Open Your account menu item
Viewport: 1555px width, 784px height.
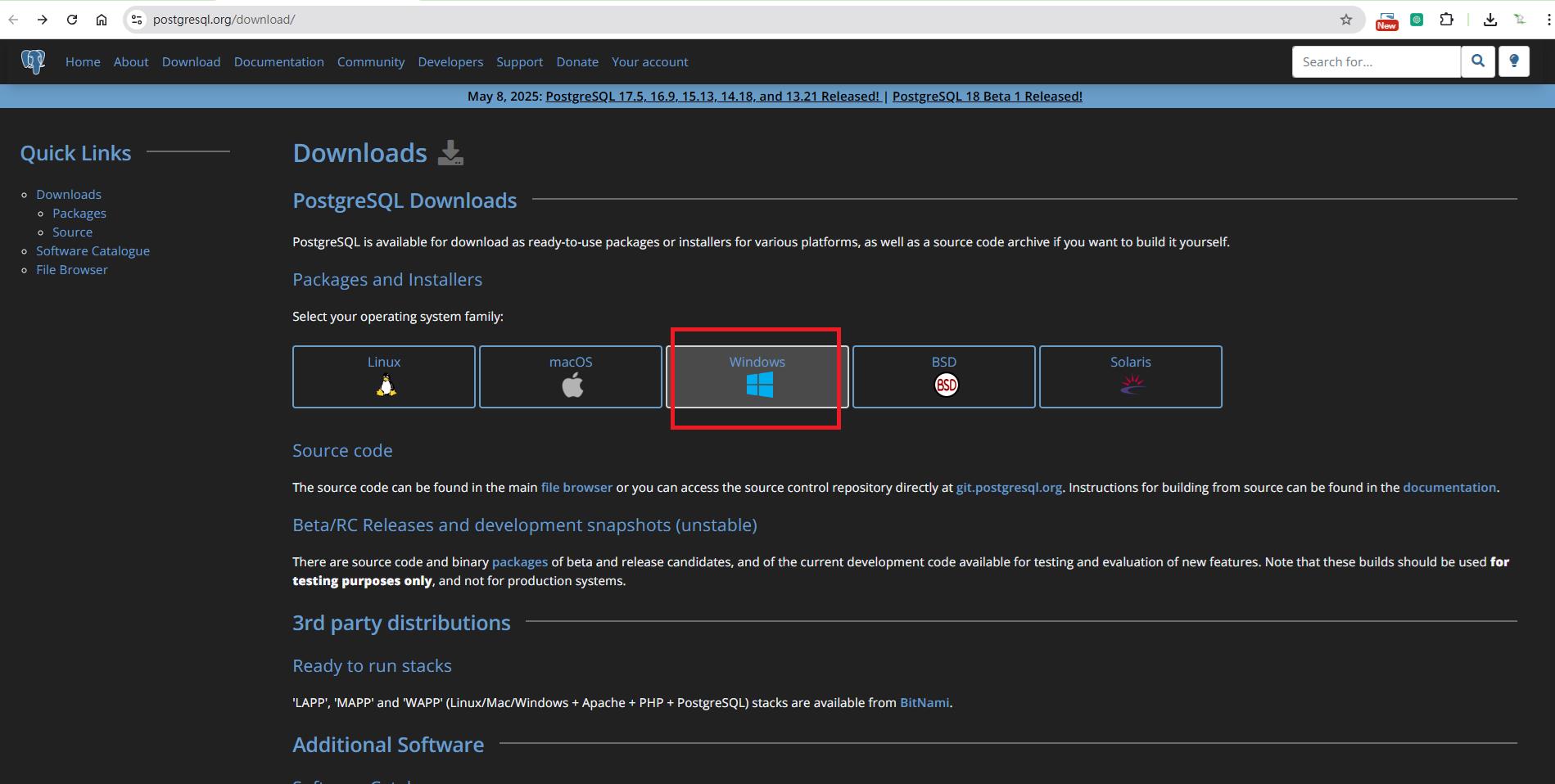pos(649,61)
